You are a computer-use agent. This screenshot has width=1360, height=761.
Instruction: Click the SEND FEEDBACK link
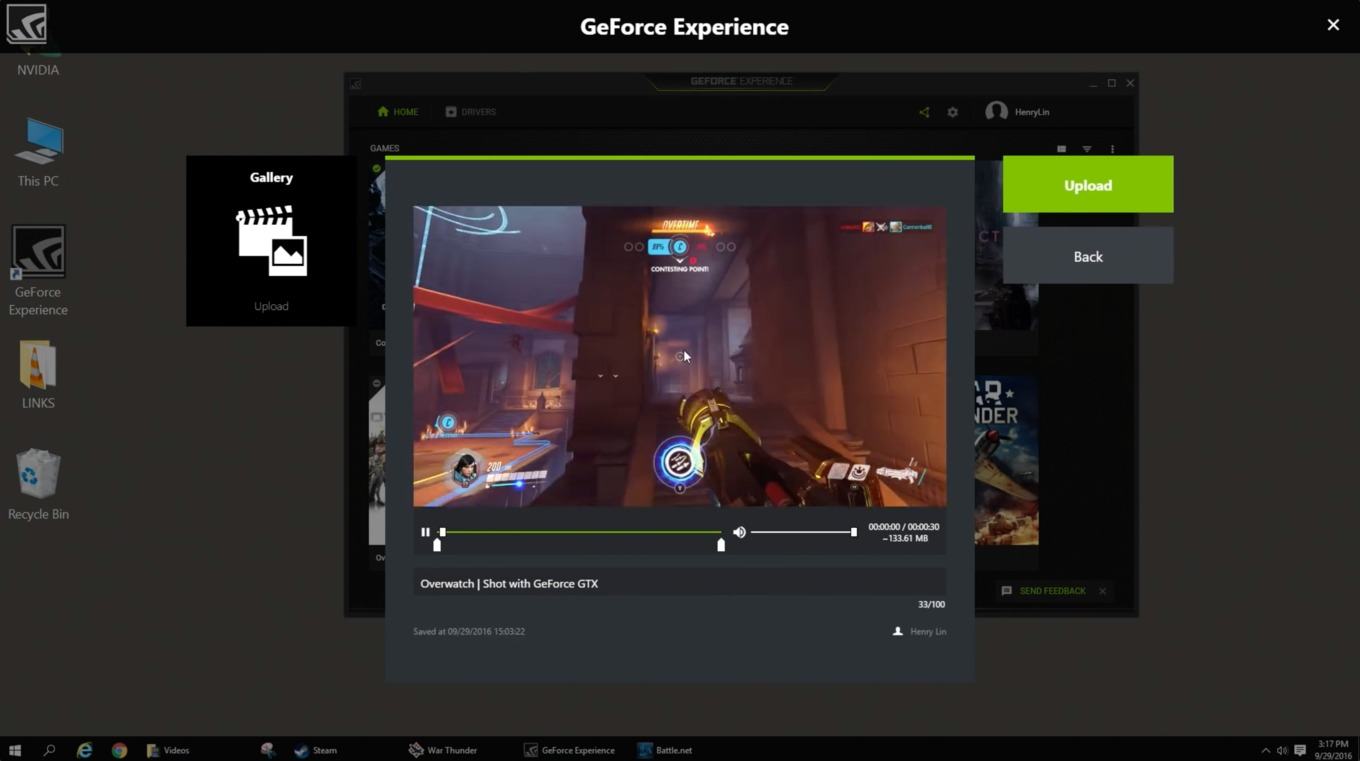click(1052, 591)
